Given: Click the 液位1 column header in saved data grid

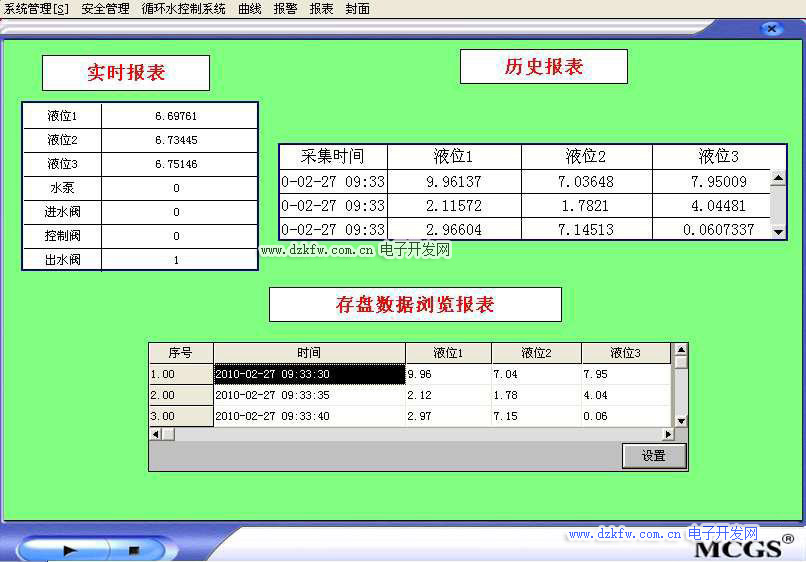Looking at the screenshot, I should 448,353.
